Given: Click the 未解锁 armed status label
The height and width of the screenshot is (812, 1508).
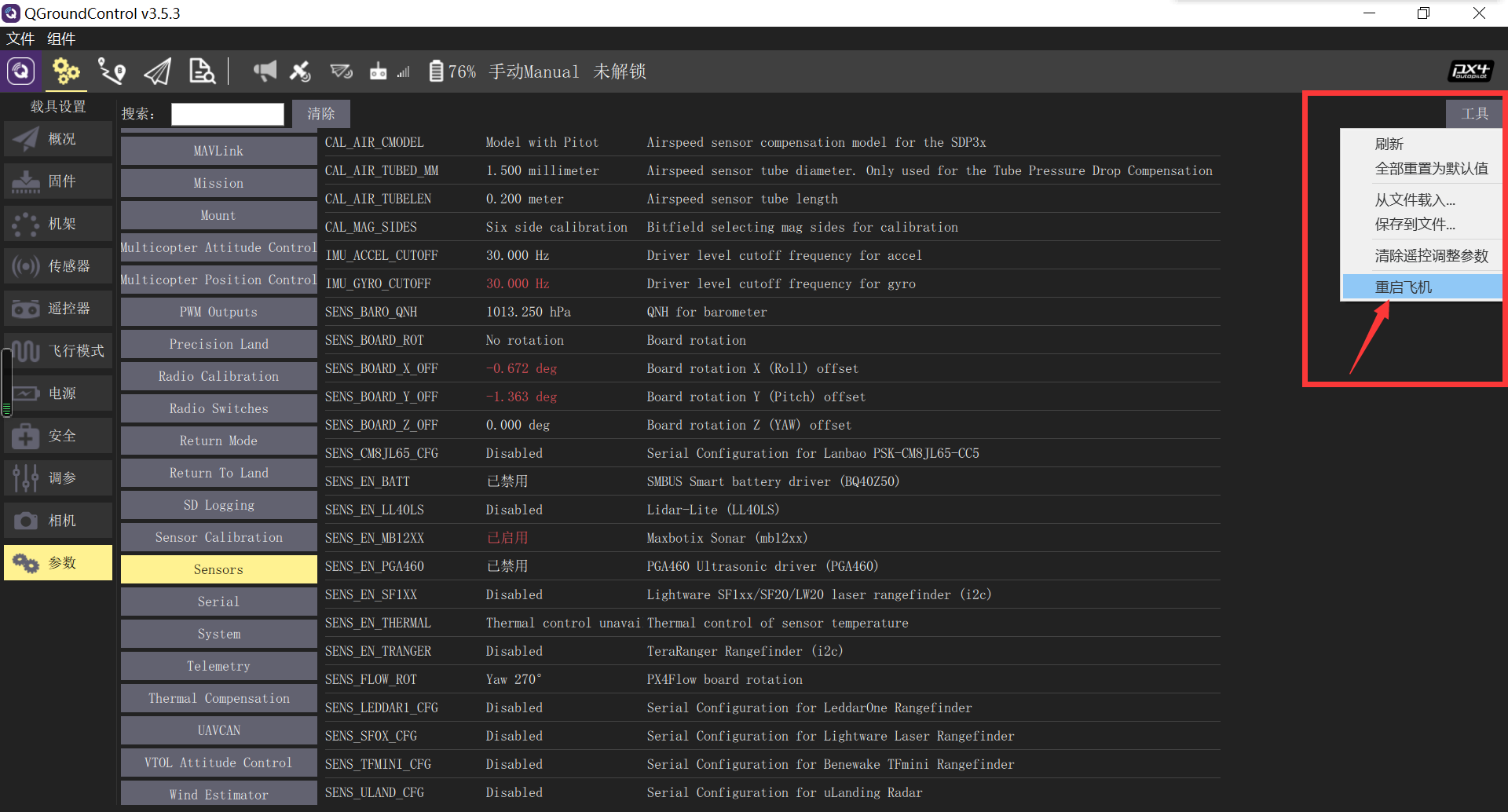Looking at the screenshot, I should tap(620, 71).
